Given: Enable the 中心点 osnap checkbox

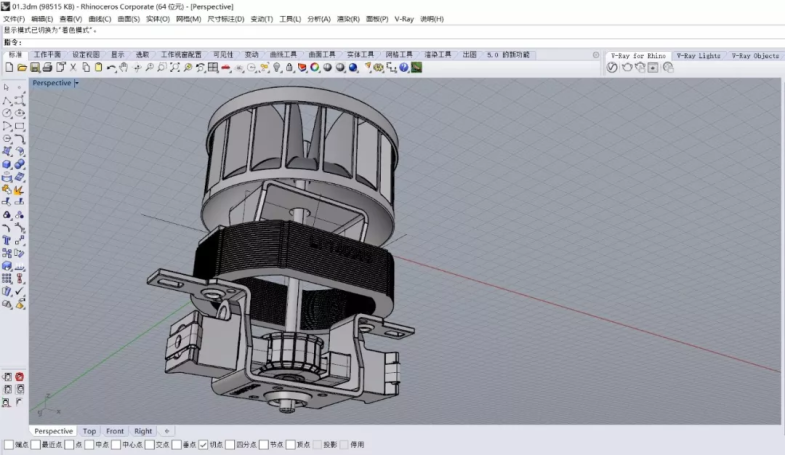Looking at the screenshot, I should point(115,445).
